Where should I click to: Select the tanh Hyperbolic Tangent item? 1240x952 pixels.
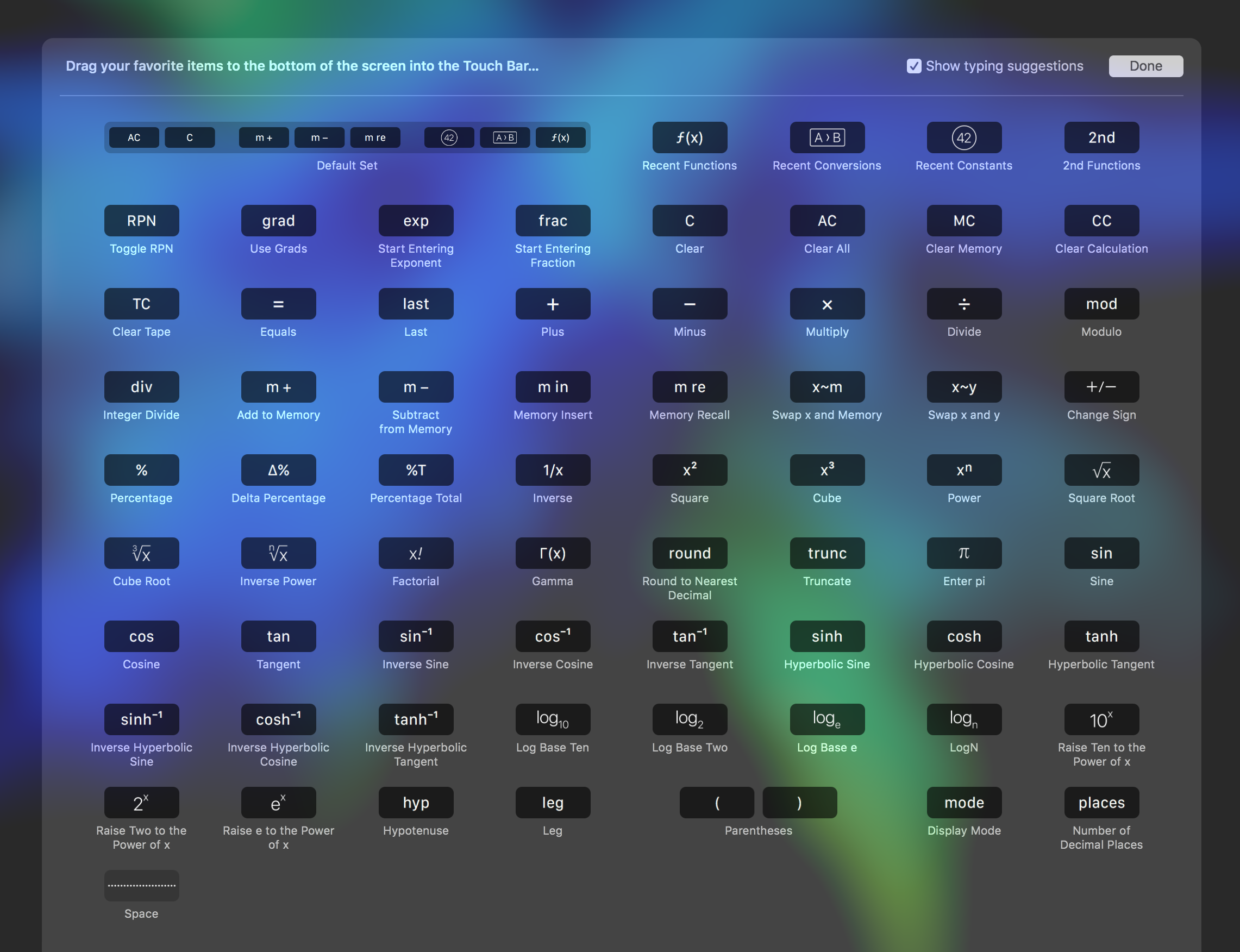coord(1101,636)
